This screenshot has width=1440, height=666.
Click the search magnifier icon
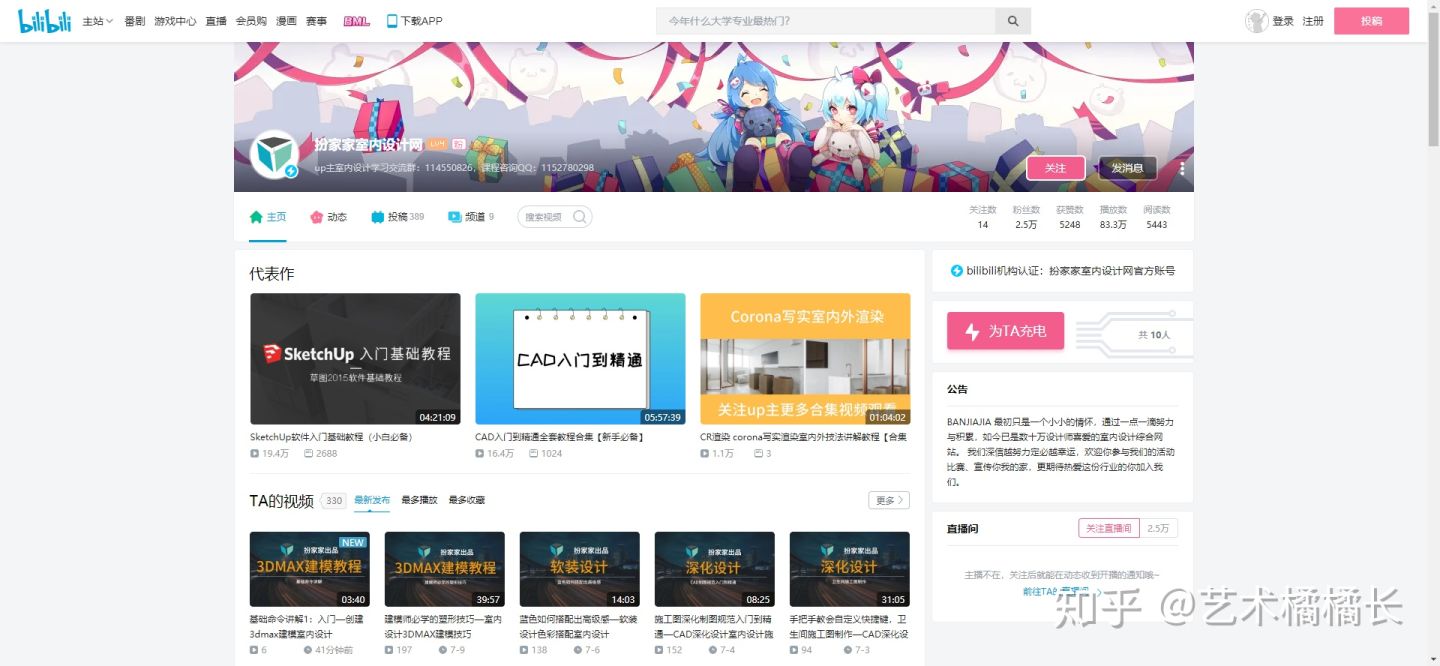[x=1012, y=20]
